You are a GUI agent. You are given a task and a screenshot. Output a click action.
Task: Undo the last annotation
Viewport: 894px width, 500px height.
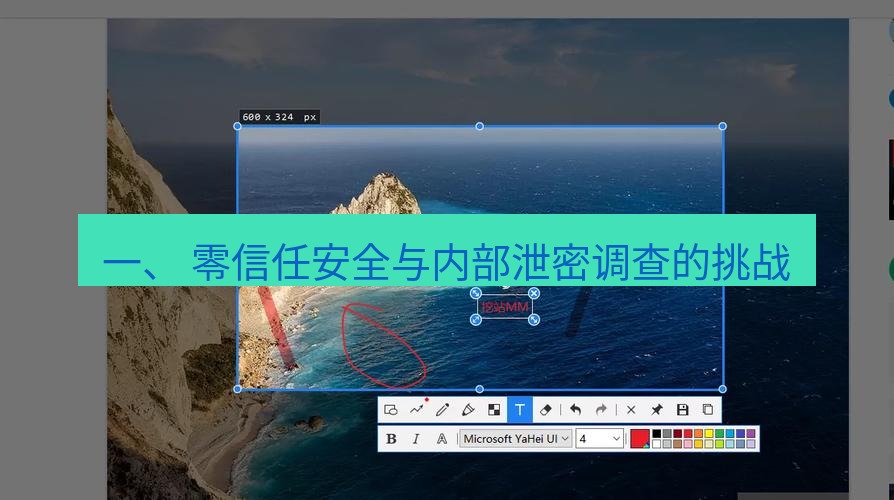pos(575,409)
